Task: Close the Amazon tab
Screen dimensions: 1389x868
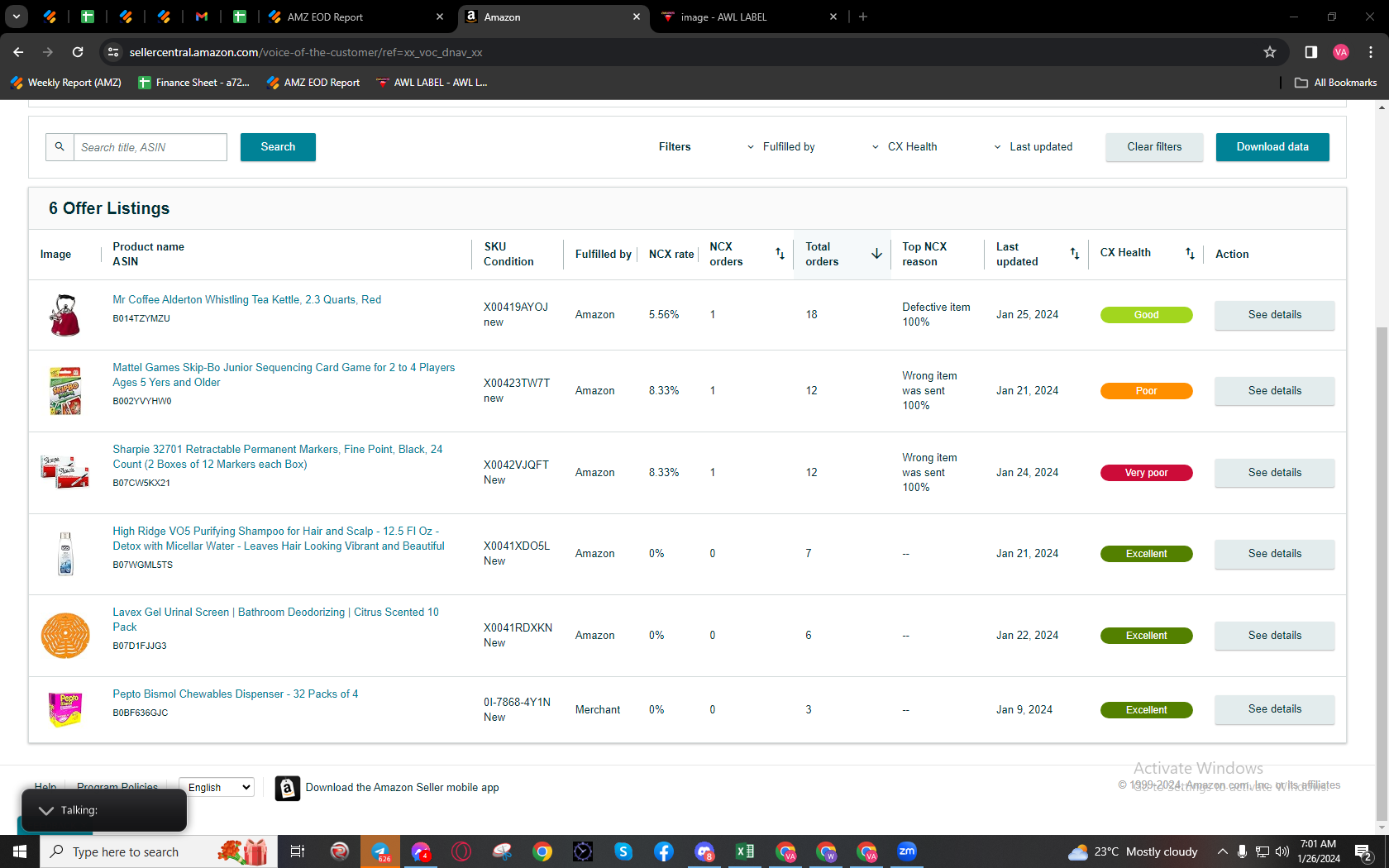Action: (x=637, y=17)
